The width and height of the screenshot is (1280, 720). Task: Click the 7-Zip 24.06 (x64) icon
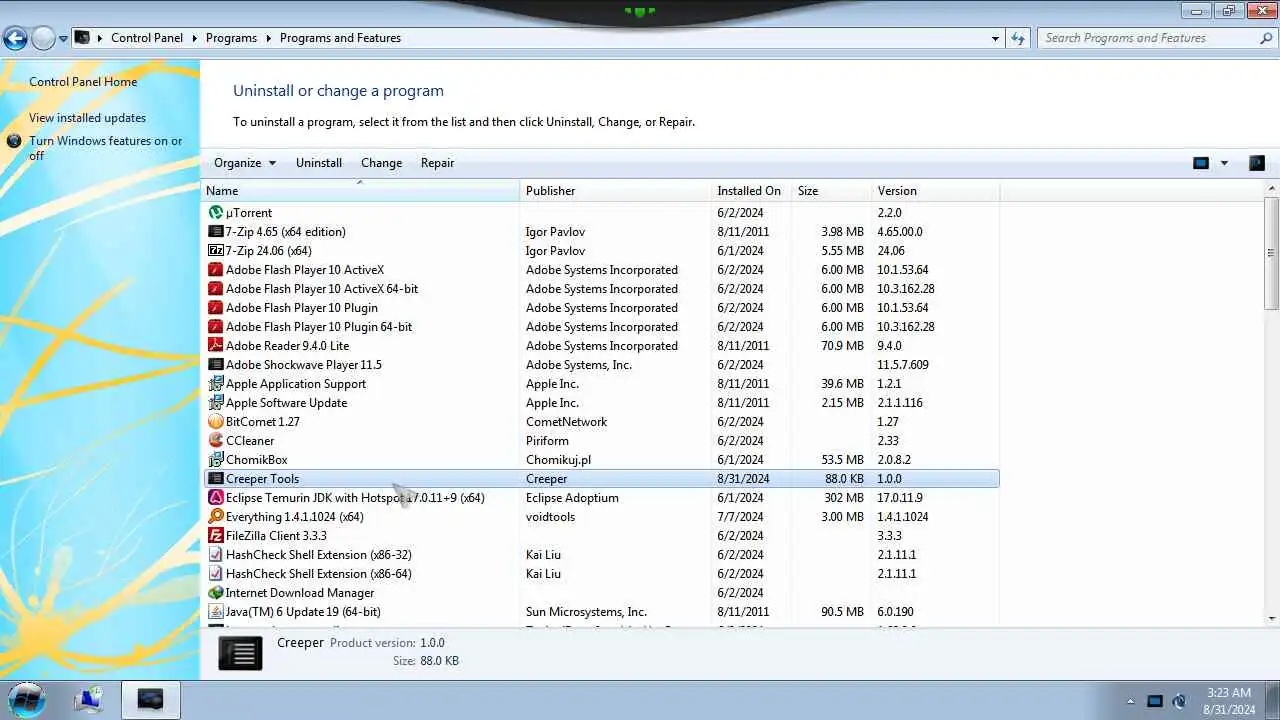point(216,250)
